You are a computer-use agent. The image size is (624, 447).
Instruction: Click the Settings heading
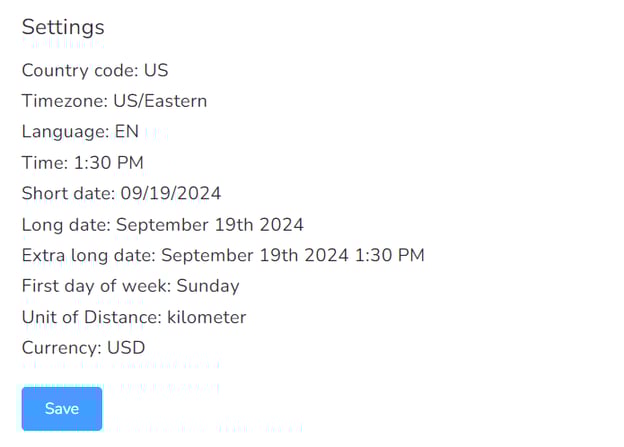[63, 27]
